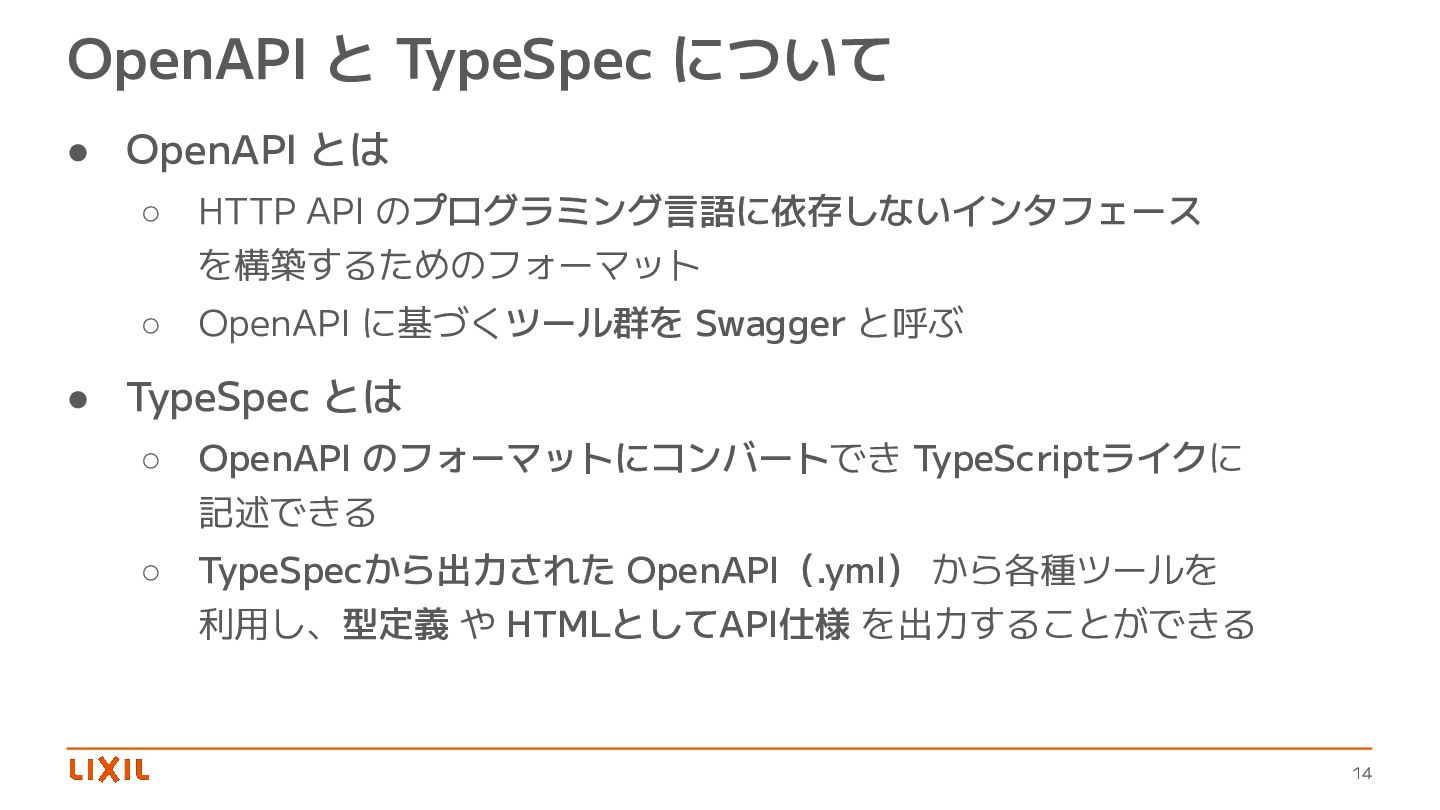Select the slide title "OpenAPI と TypeSpec について"
This screenshot has width=1440, height=810.
tap(477, 60)
